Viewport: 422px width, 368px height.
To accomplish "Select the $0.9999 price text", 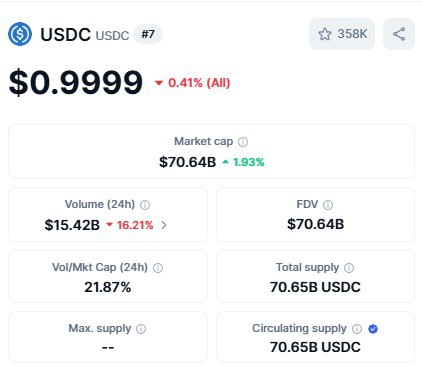I will coord(76,82).
